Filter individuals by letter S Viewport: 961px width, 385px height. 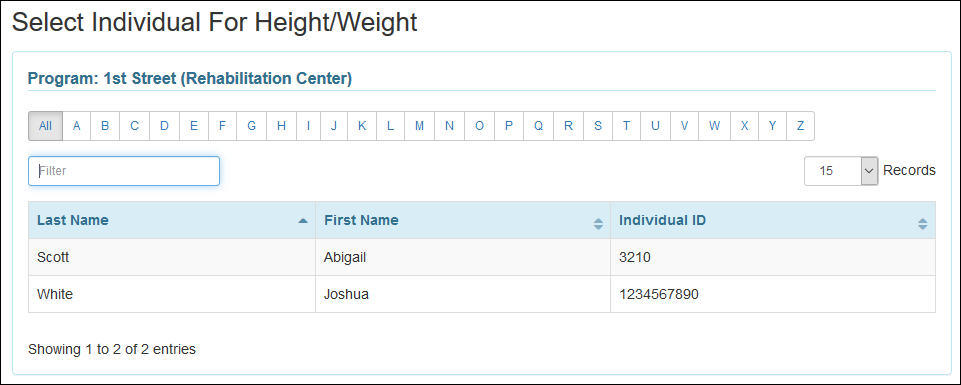(598, 126)
